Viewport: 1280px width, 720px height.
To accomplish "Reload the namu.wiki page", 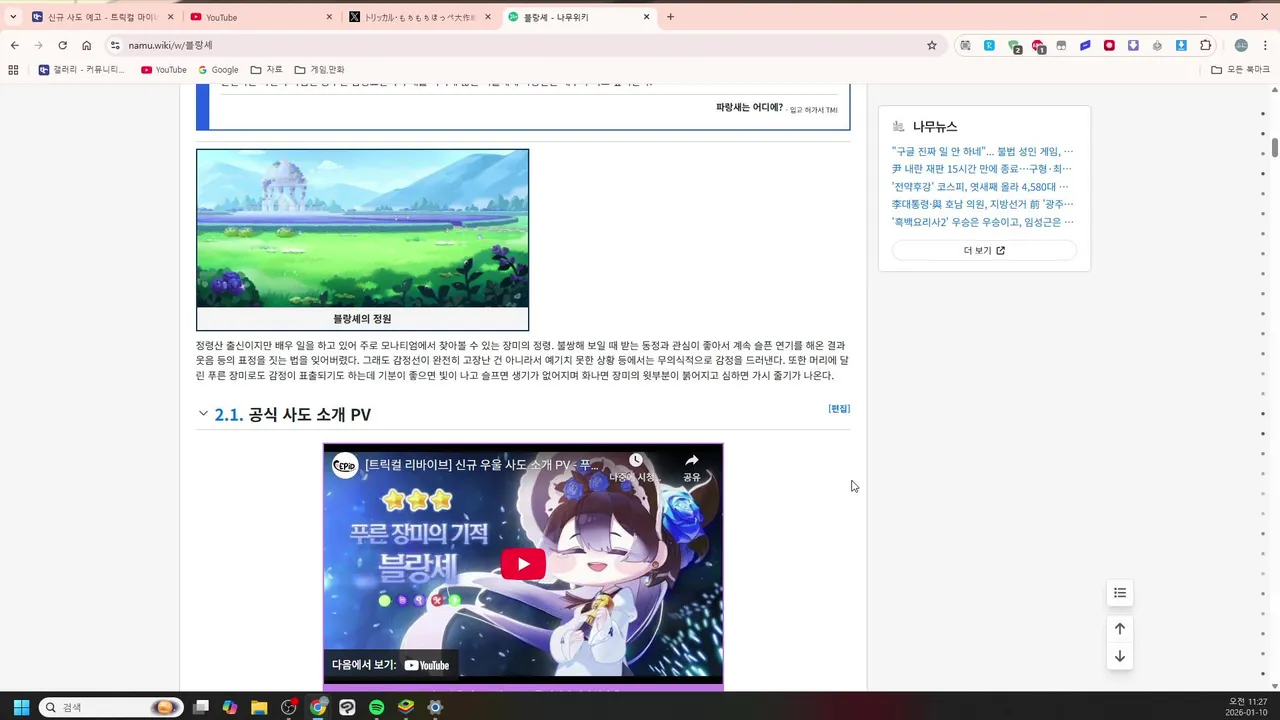I will [x=62, y=45].
